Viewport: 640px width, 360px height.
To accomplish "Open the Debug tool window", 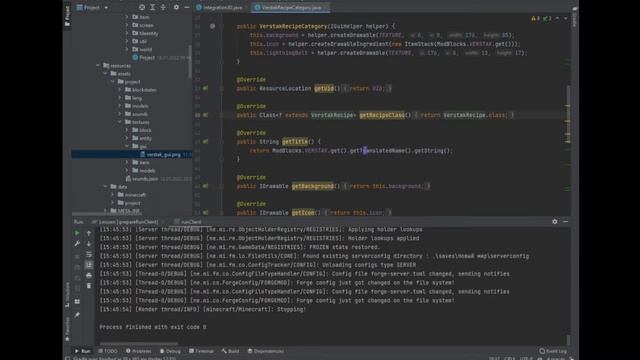I will click(170, 351).
